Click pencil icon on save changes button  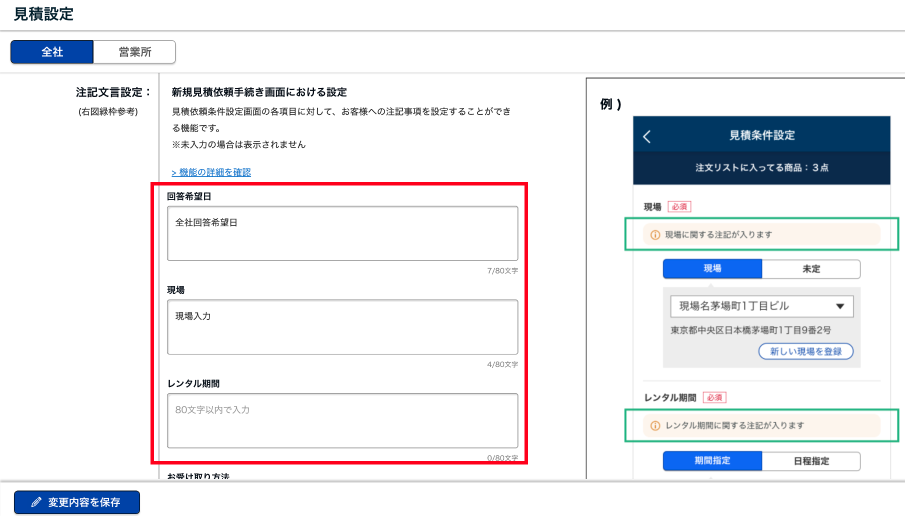pyautogui.click(x=36, y=502)
